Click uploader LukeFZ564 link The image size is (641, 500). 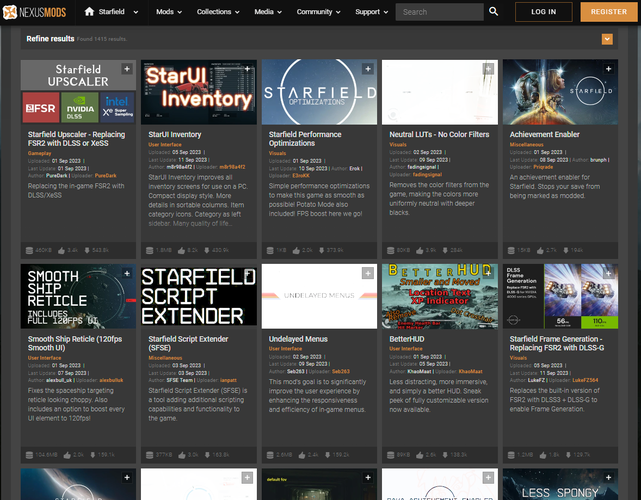[585, 380]
